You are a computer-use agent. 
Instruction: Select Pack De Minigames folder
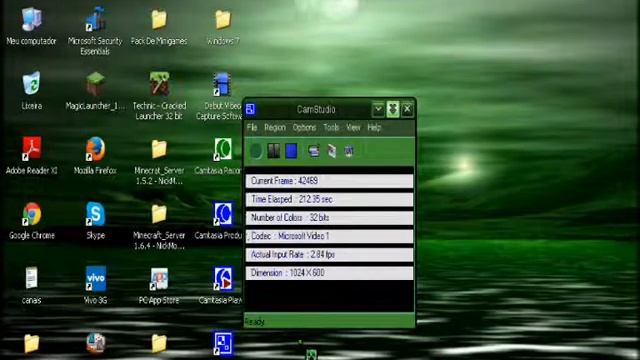pos(159,27)
